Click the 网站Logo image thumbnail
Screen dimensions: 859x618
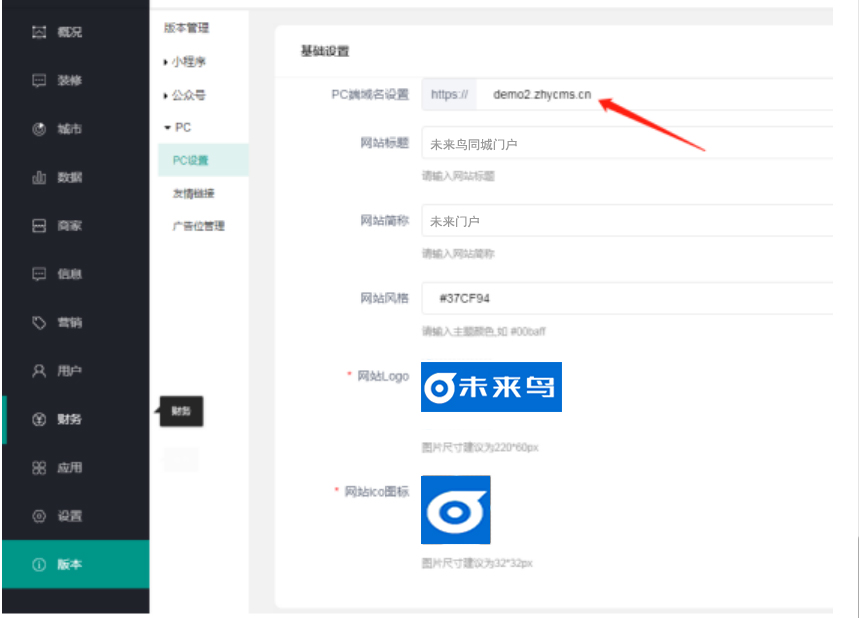tap(491, 387)
